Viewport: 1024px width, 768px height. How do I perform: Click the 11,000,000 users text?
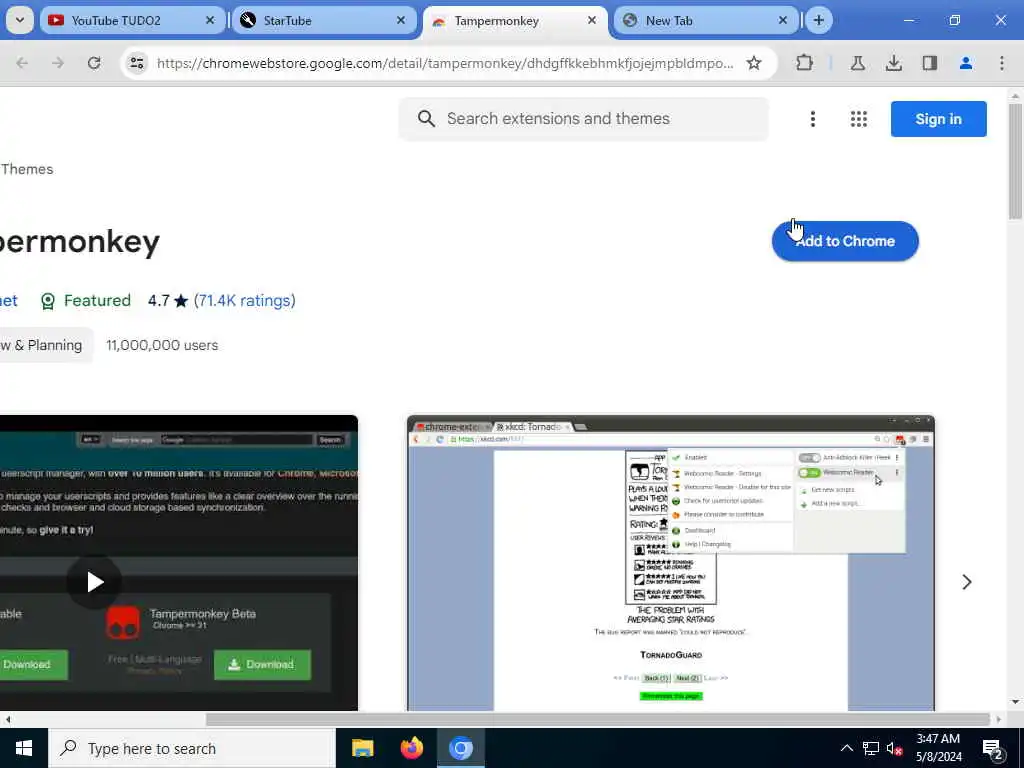click(162, 345)
